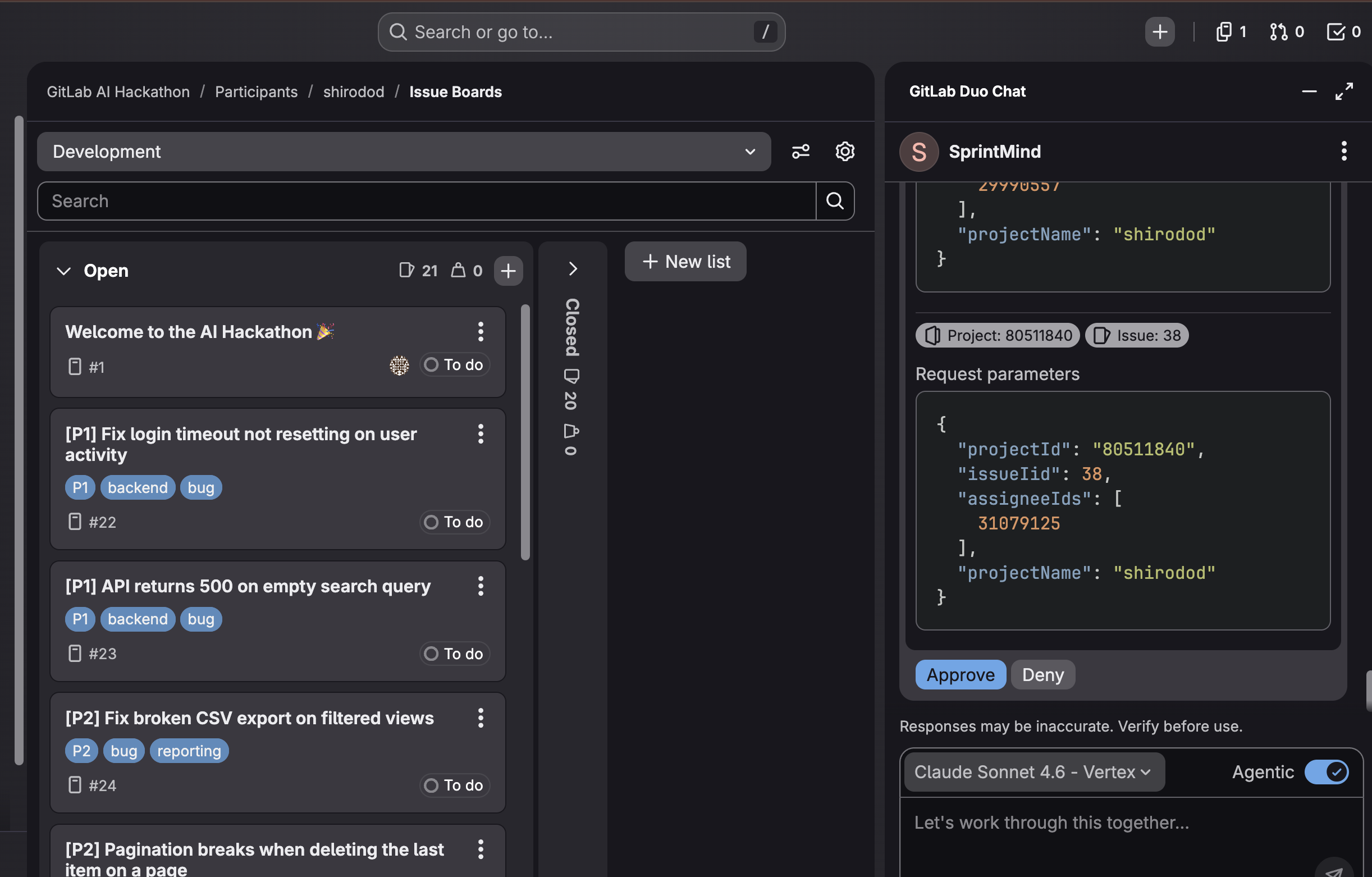Change status To do on issue #22
Image resolution: width=1372 pixels, height=877 pixels.
click(454, 522)
